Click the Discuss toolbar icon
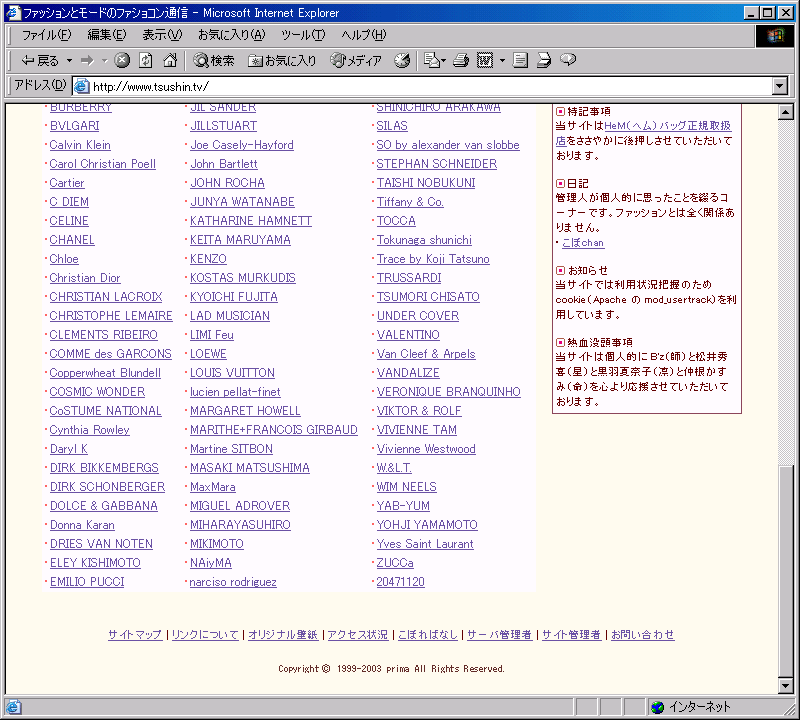This screenshot has width=800, height=720. point(520,61)
